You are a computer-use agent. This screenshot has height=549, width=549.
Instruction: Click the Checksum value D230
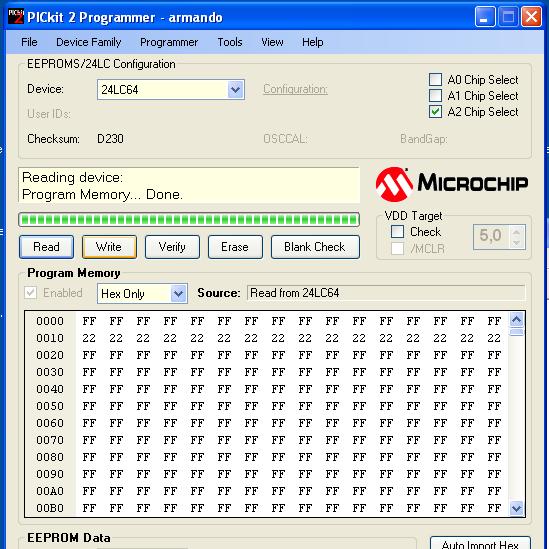tap(110, 139)
